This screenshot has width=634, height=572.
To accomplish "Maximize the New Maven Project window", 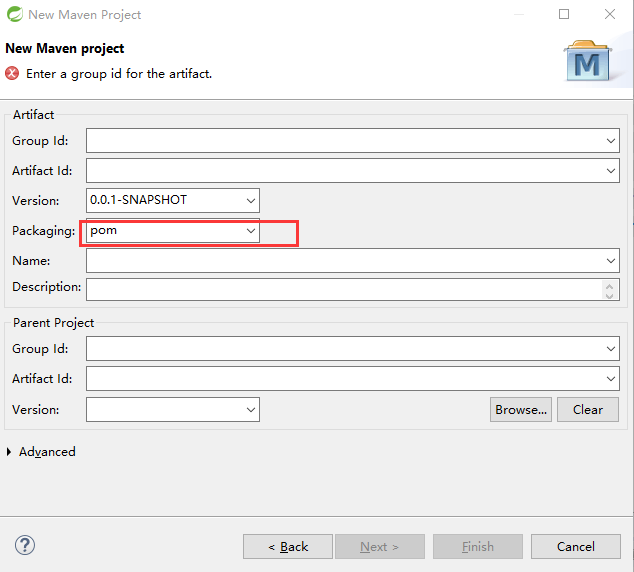I will click(564, 15).
